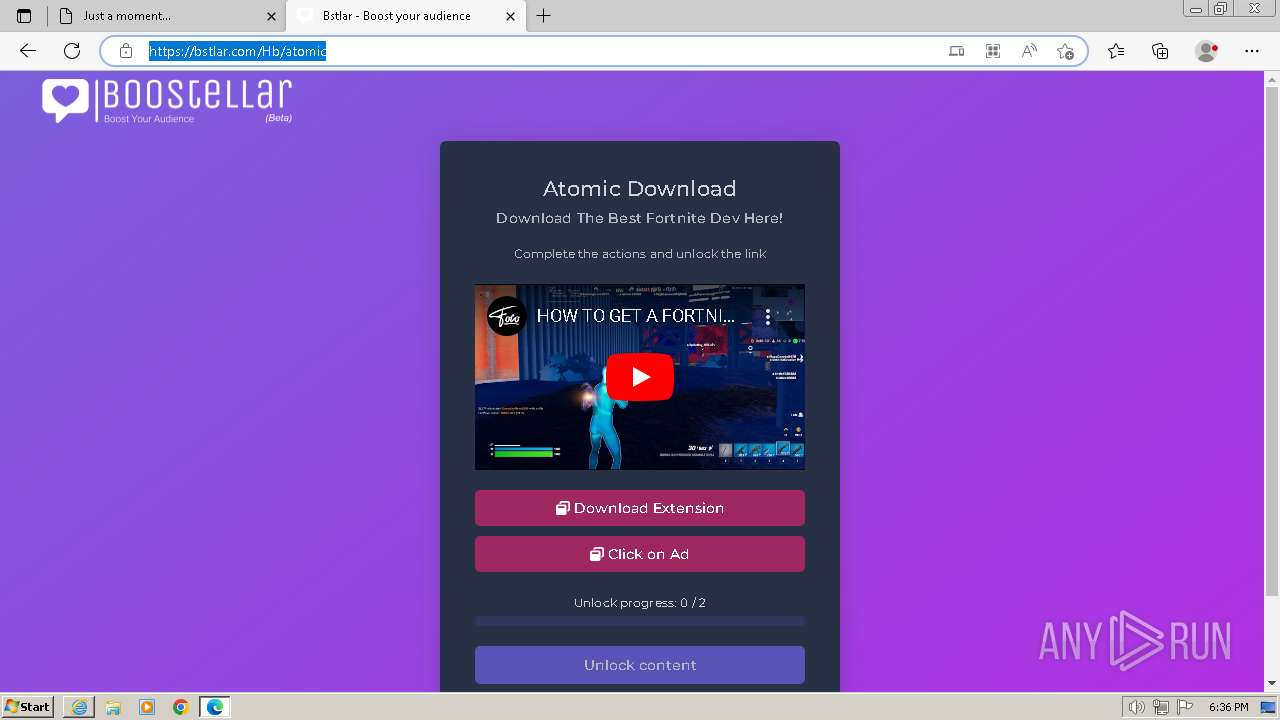Open the volume speaker tray icon
The height and width of the screenshot is (720, 1280).
click(1137, 707)
